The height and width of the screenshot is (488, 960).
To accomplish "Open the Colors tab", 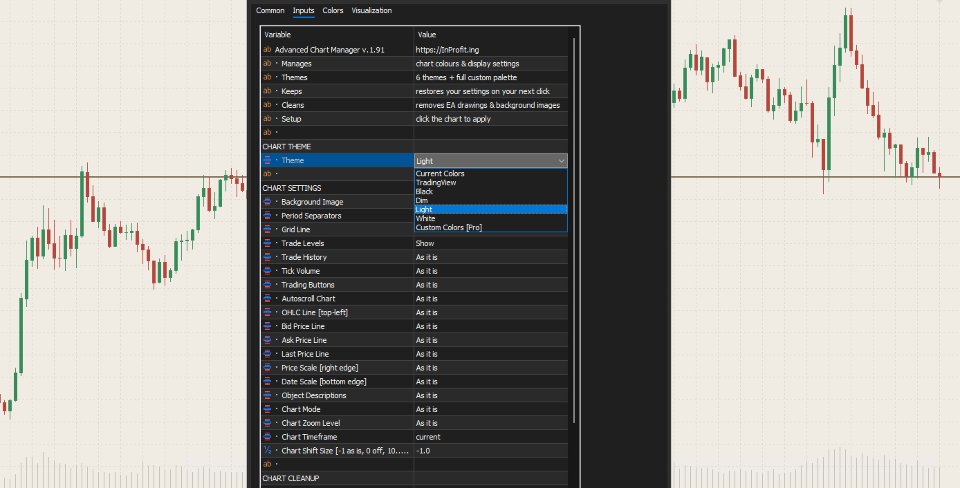I will pos(332,10).
